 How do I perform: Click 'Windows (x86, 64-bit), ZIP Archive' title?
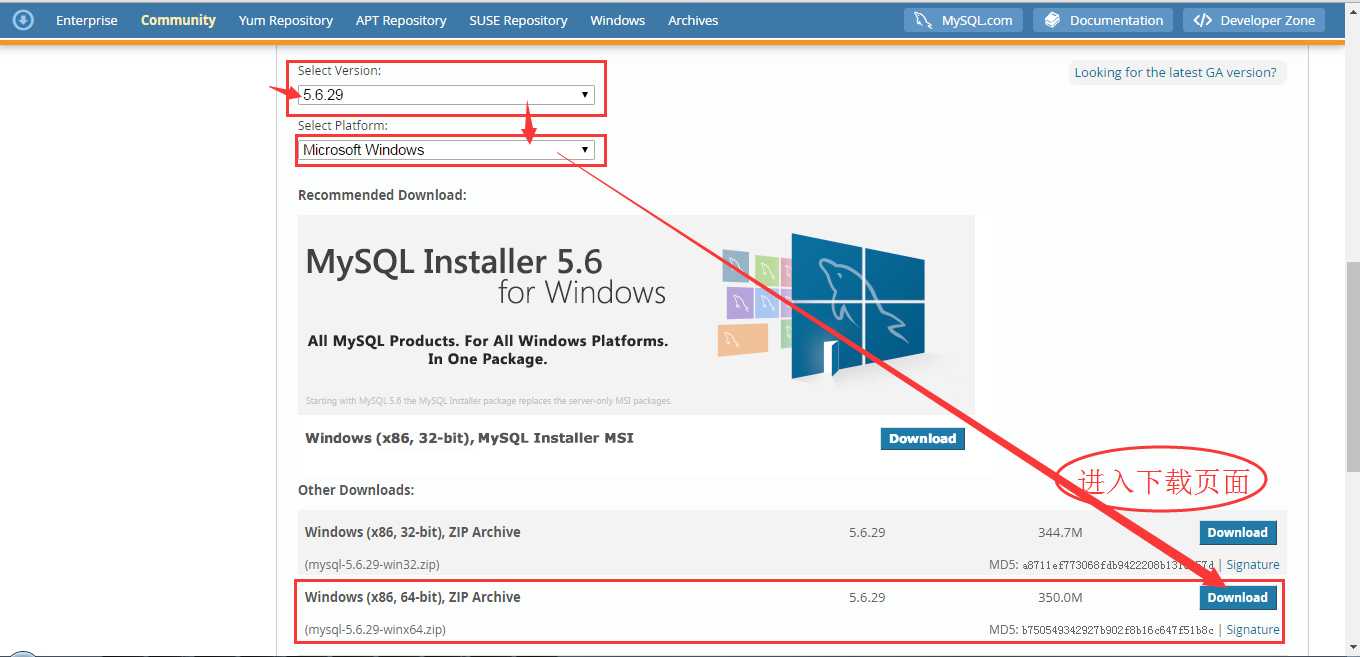[x=413, y=597]
